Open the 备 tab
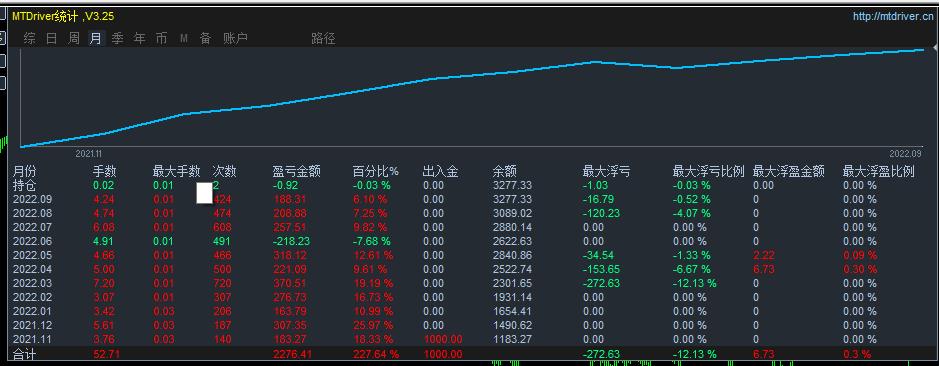The height and width of the screenshot is (366, 939). click(205, 39)
